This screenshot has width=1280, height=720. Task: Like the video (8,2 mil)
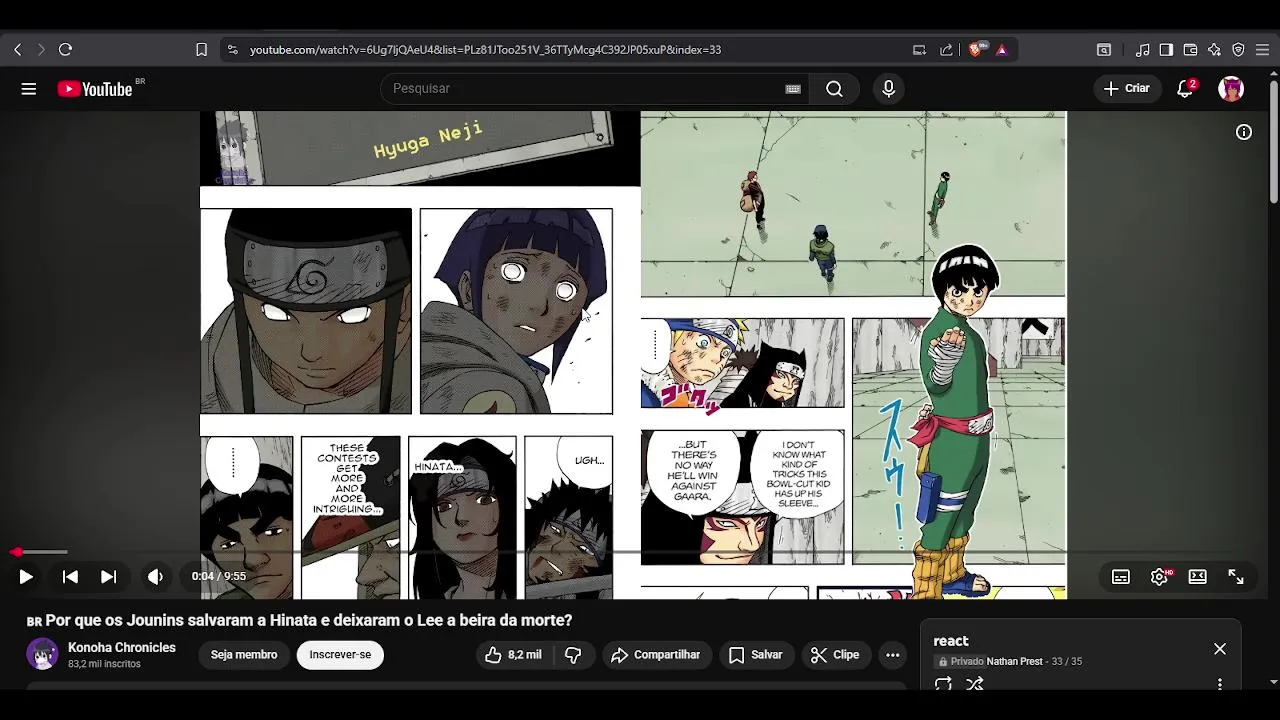513,655
